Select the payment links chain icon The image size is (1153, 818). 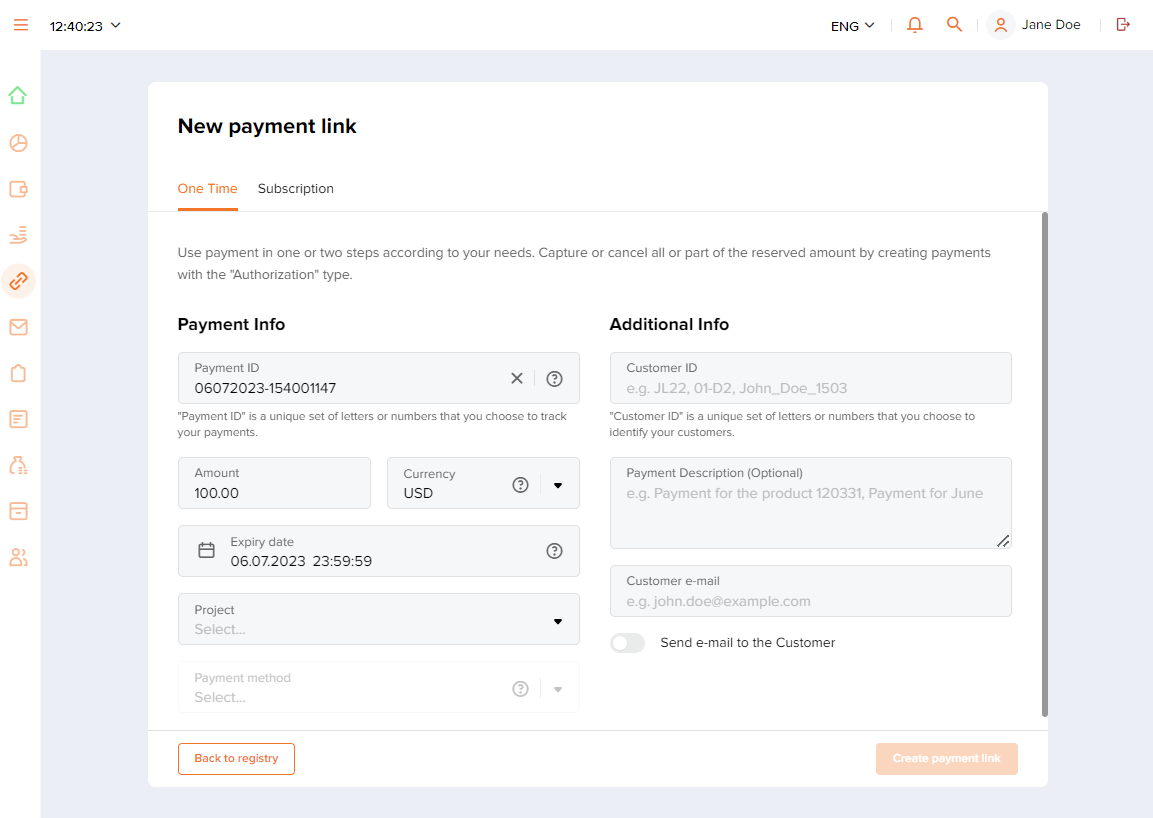tap(18, 281)
